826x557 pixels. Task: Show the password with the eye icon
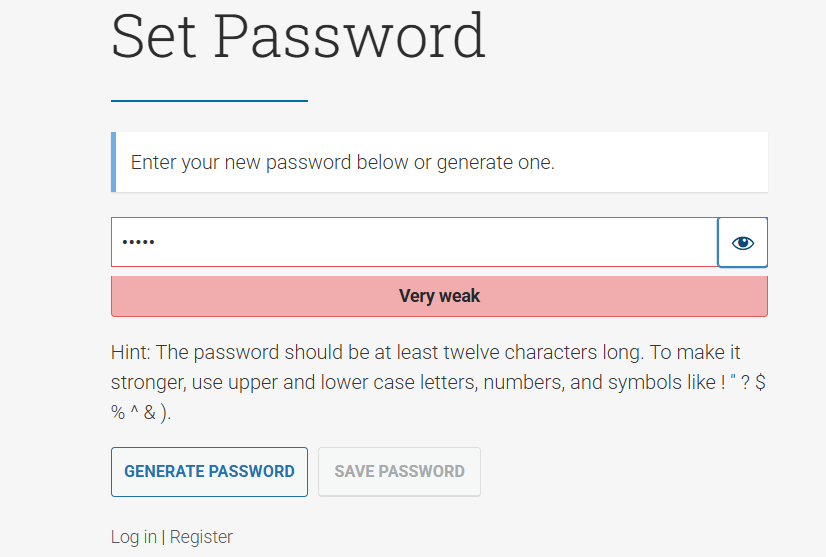coord(742,243)
